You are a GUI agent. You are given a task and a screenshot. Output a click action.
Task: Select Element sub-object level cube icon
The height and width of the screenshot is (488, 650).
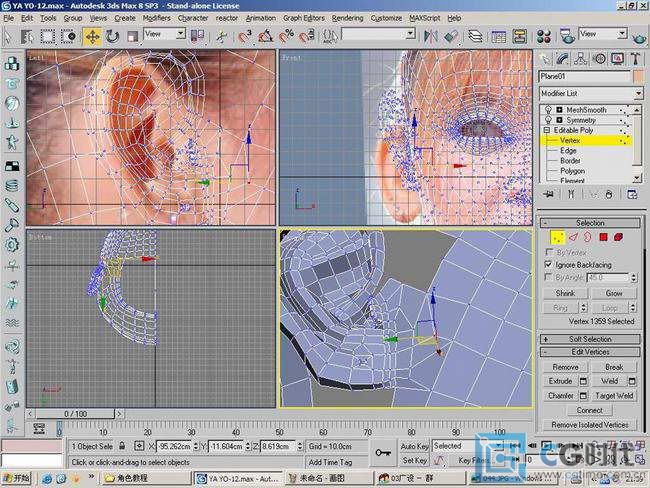618,238
